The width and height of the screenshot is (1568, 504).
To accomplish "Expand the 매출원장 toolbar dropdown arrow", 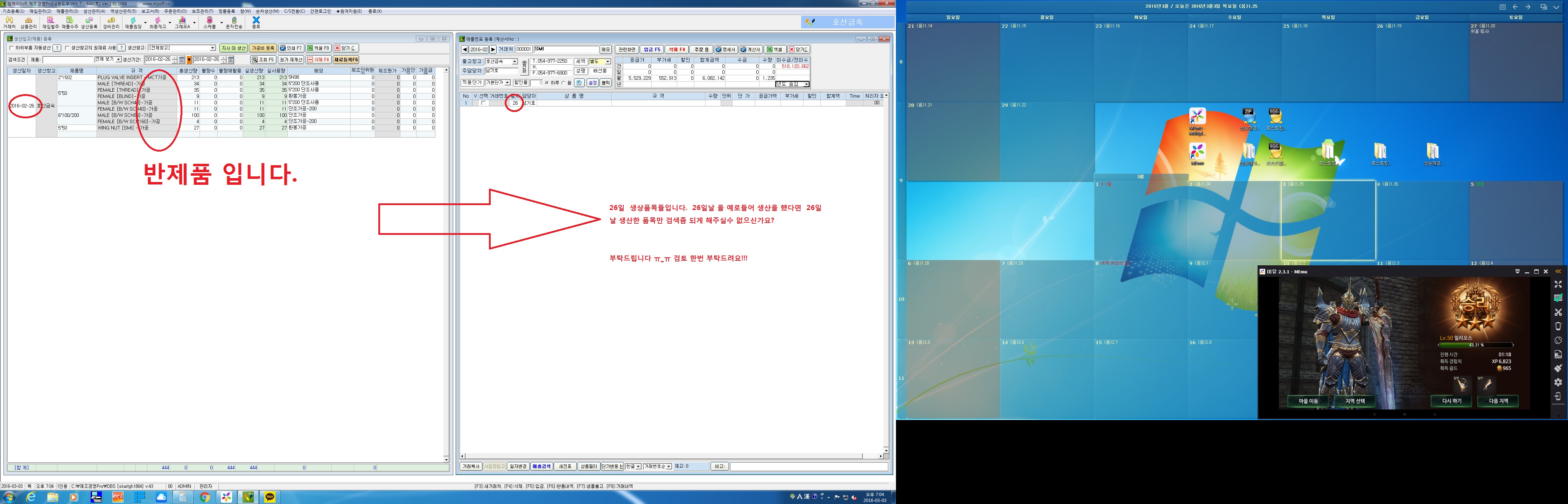I will click(x=145, y=22).
